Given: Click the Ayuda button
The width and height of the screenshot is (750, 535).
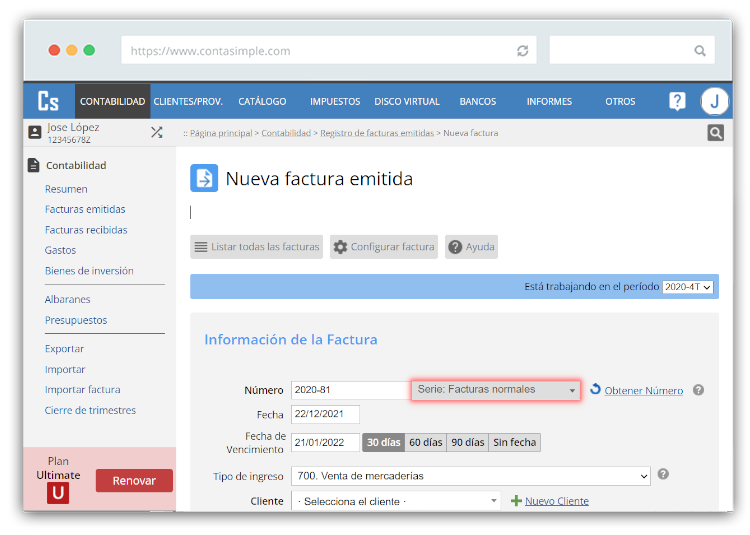Looking at the screenshot, I should pyautogui.click(x=471, y=247).
